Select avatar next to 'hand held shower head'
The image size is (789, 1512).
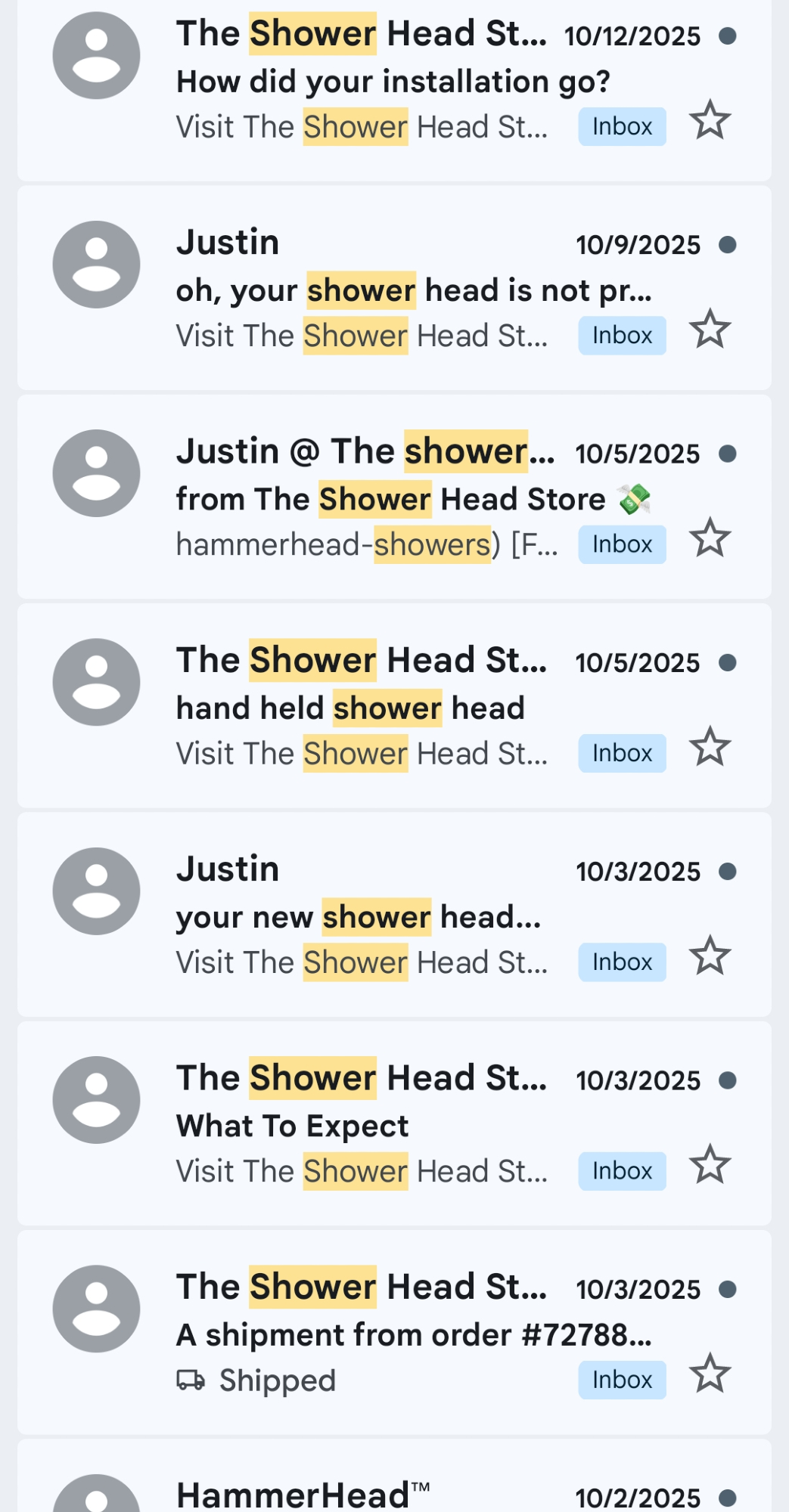tap(96, 682)
